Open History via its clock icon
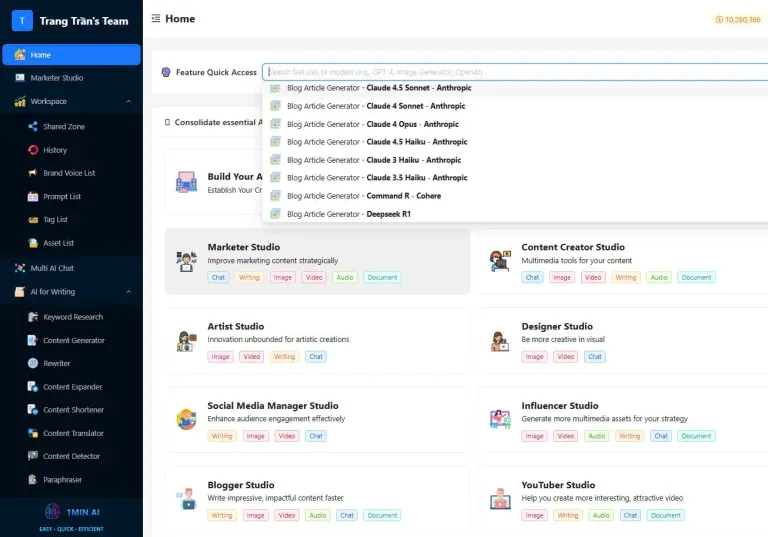 click(x=33, y=150)
